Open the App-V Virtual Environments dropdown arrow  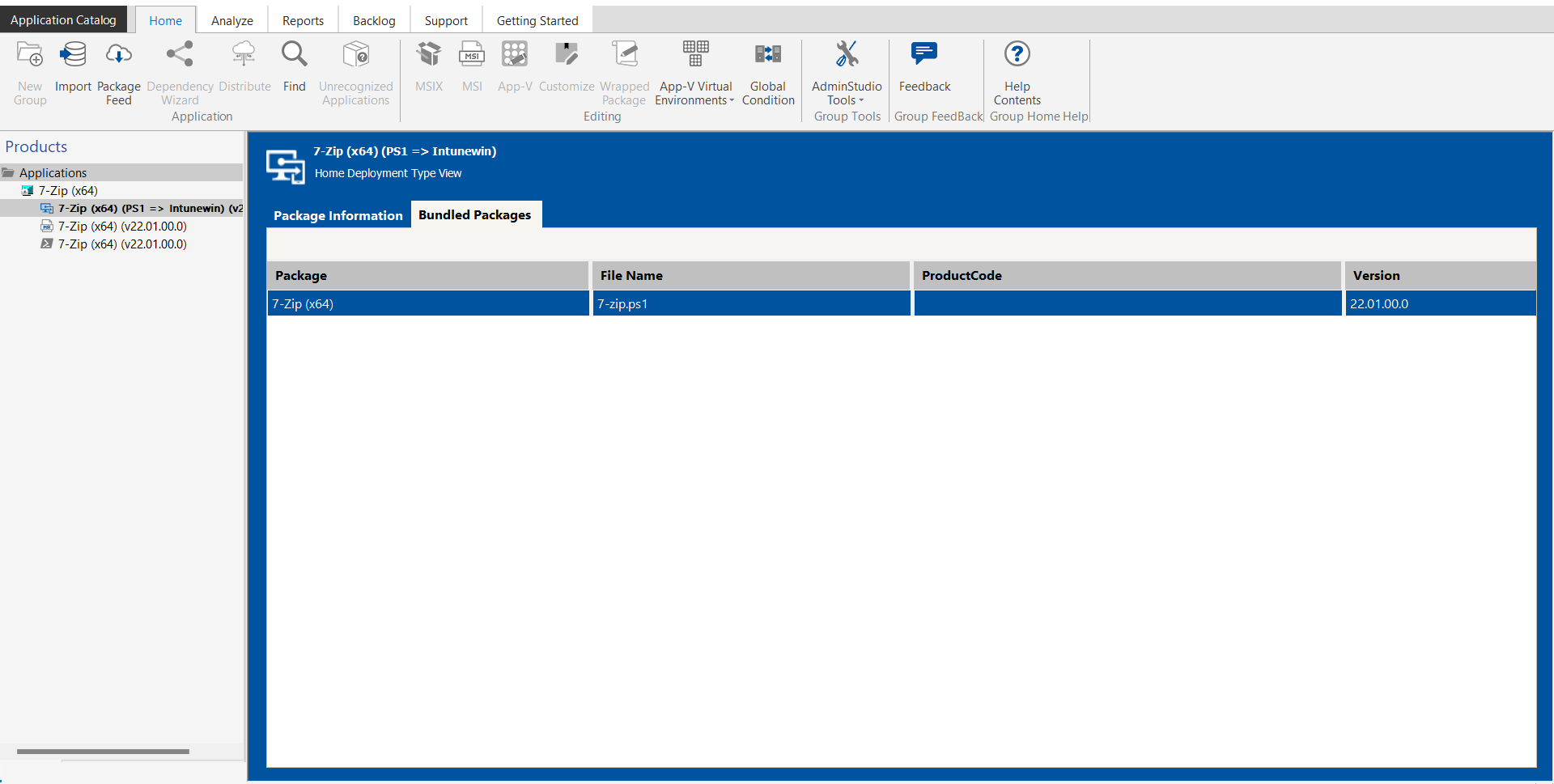[732, 101]
